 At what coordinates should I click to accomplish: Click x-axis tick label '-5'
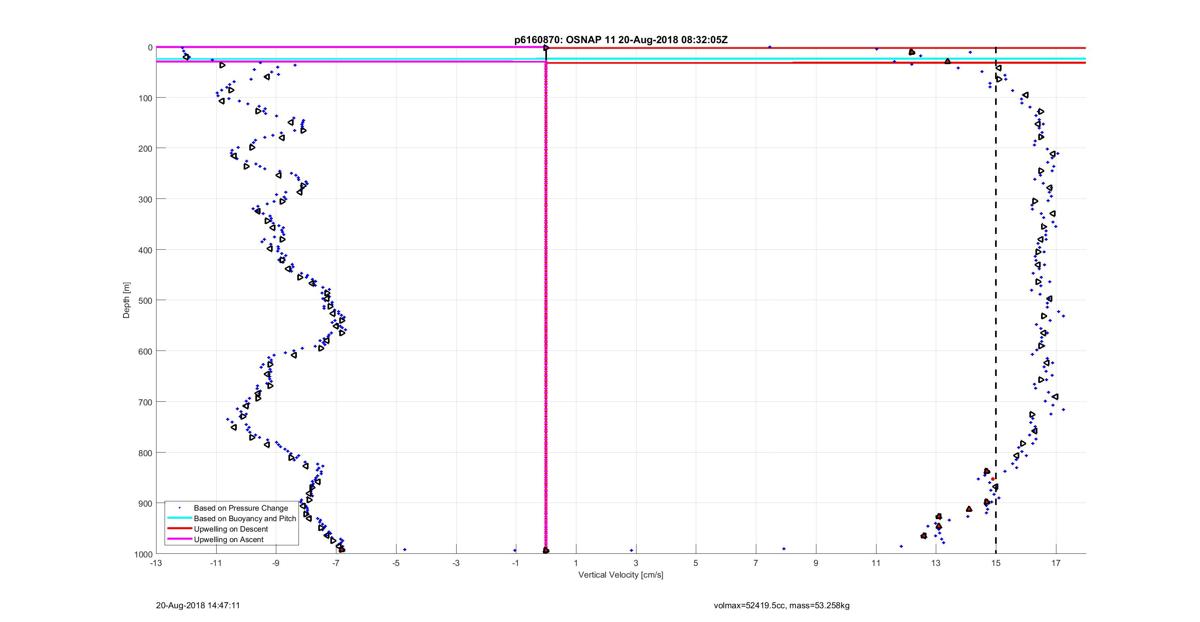(x=396, y=563)
